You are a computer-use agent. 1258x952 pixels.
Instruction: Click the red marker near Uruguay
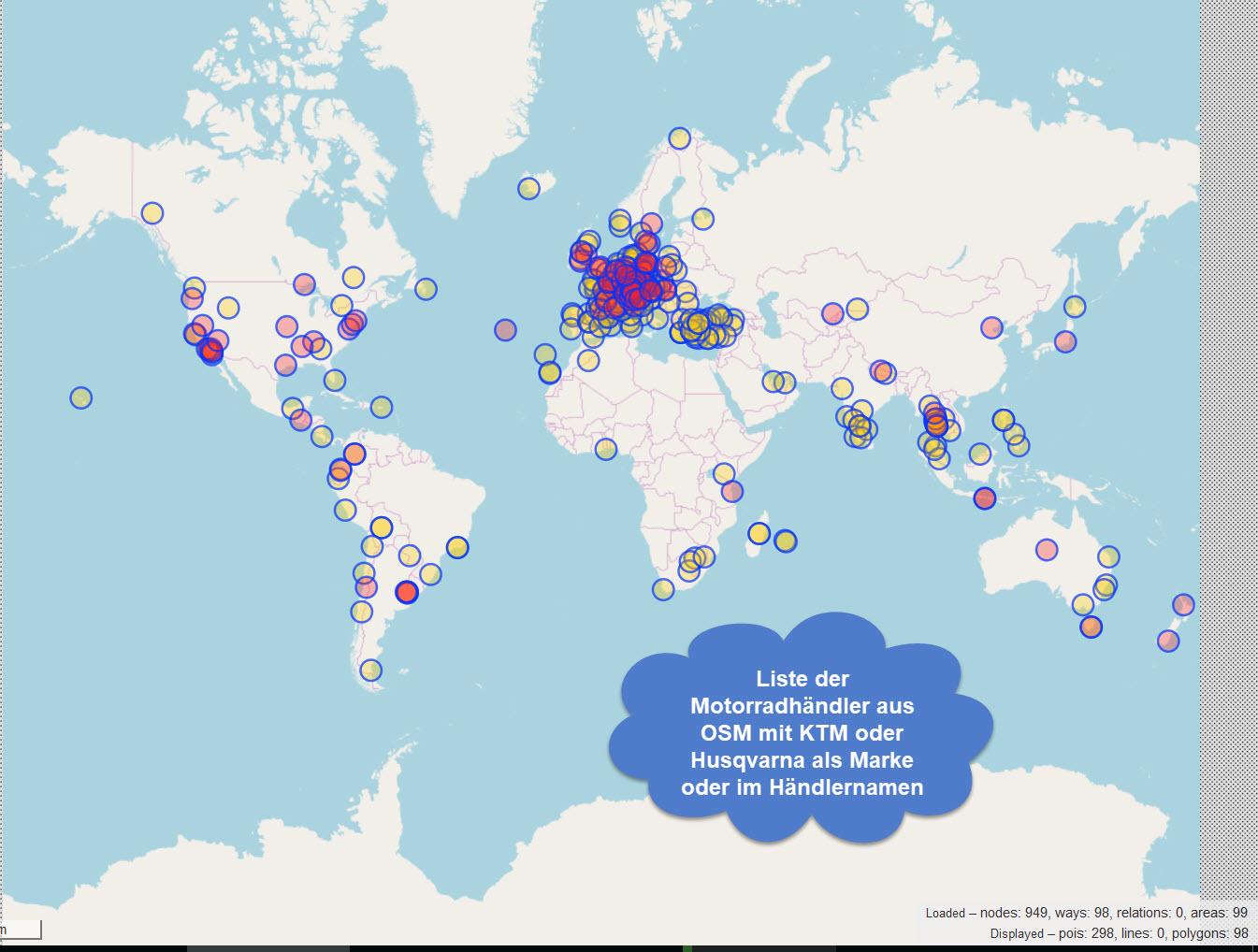coord(406,592)
